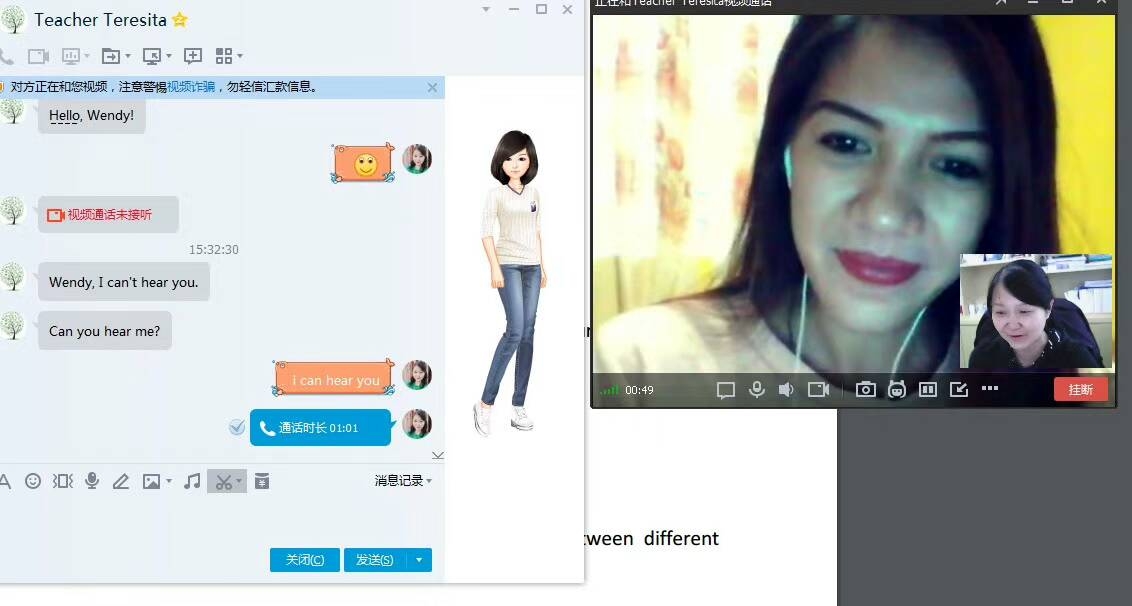Mute the microphone in the video call

point(756,390)
